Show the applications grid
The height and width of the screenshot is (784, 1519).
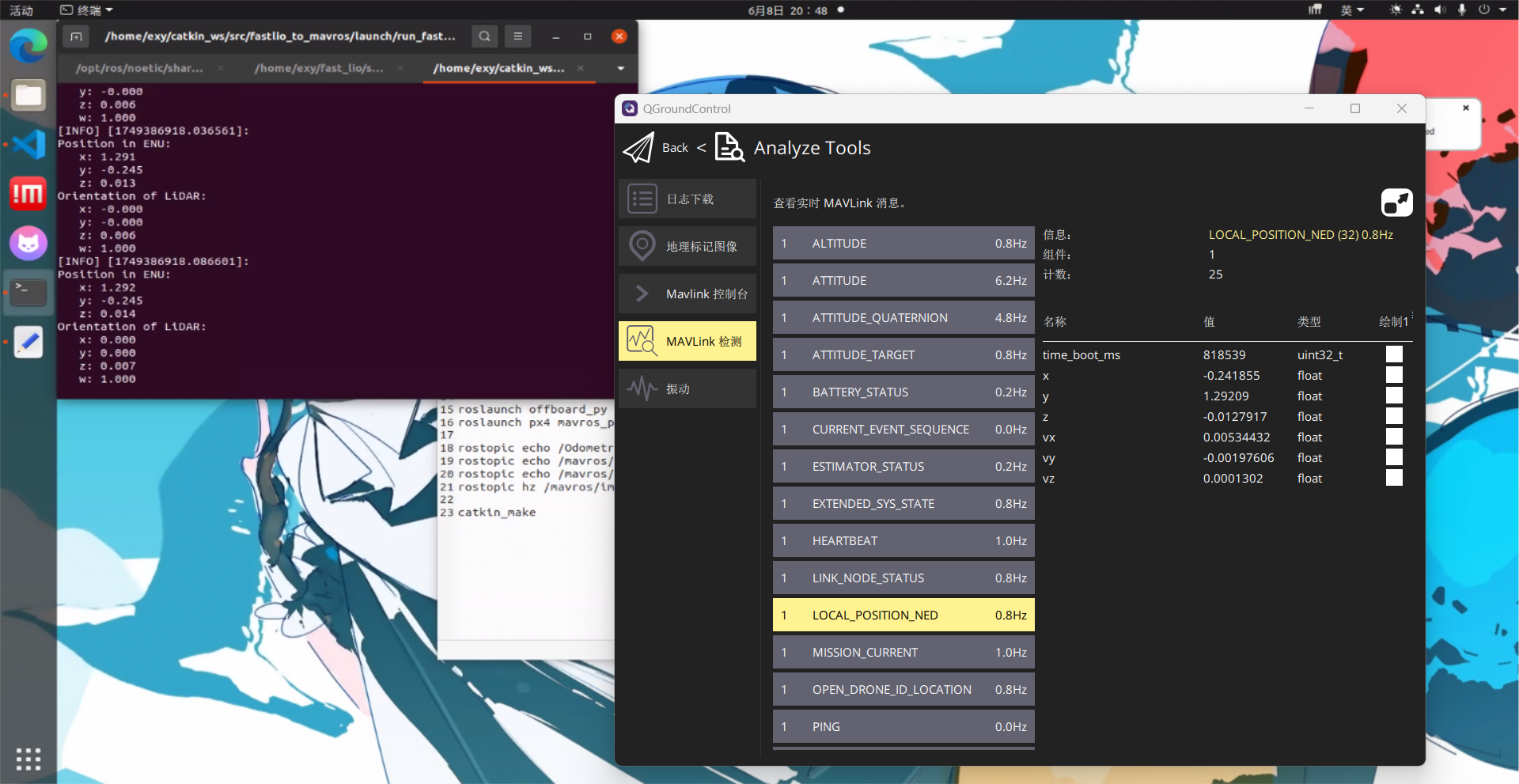(x=28, y=759)
